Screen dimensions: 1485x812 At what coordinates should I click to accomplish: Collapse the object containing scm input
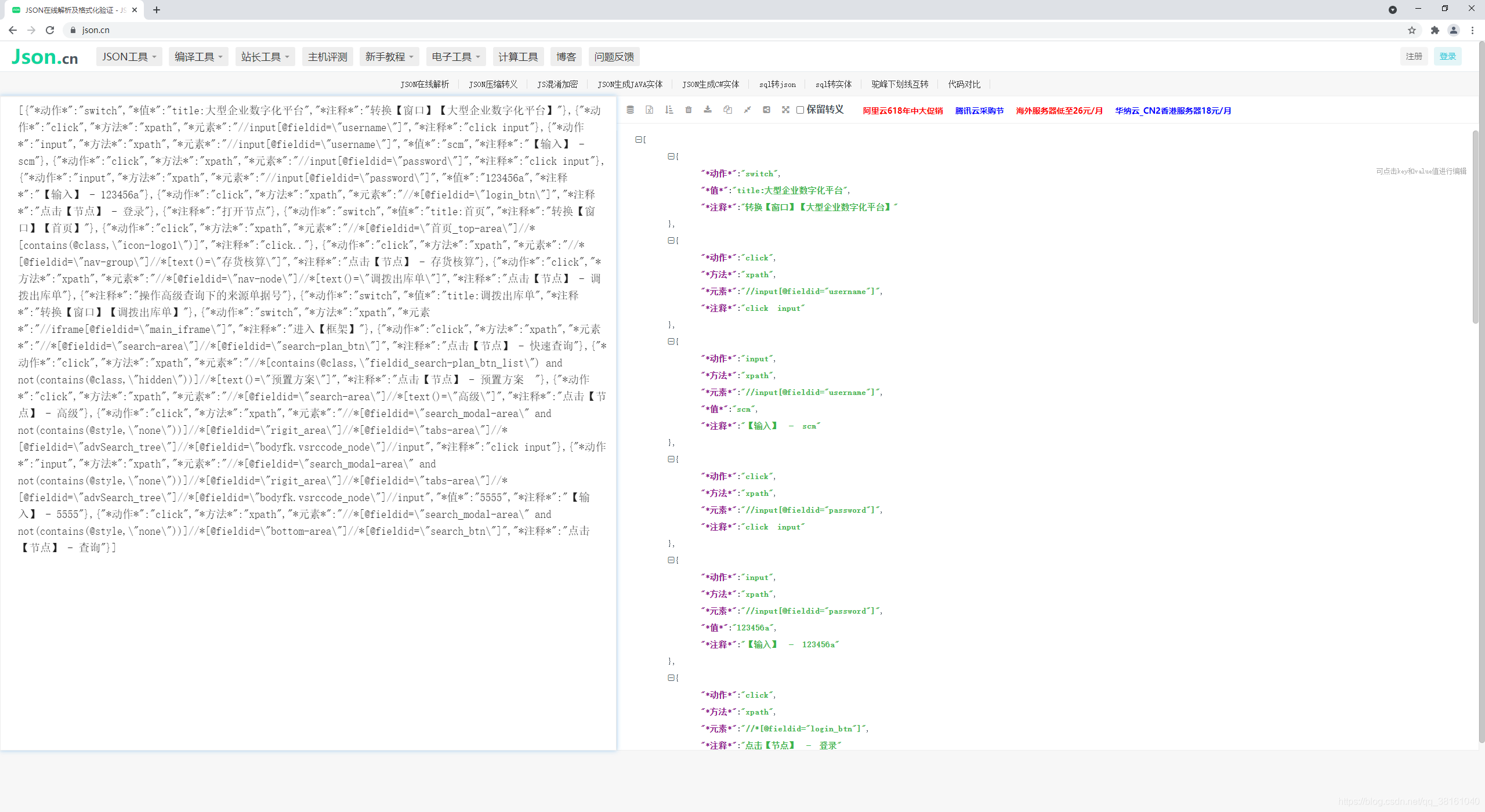pyautogui.click(x=671, y=341)
